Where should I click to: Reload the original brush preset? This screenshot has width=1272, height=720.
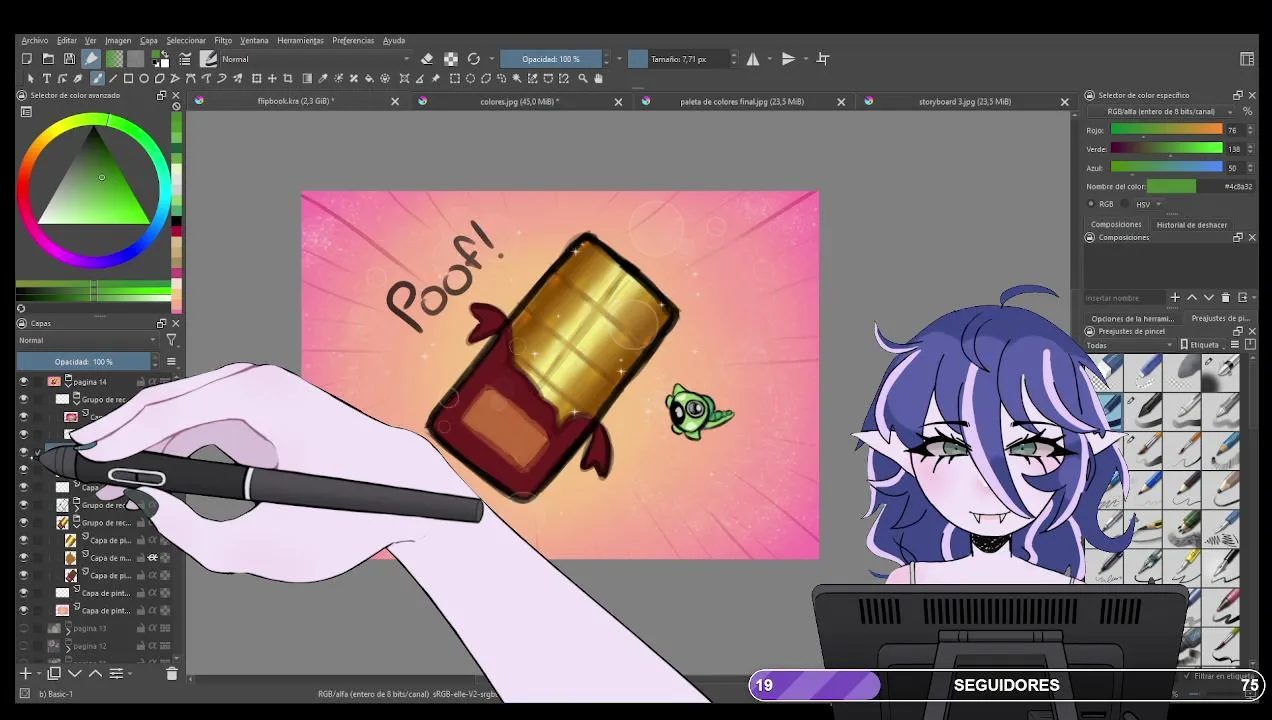(x=474, y=59)
